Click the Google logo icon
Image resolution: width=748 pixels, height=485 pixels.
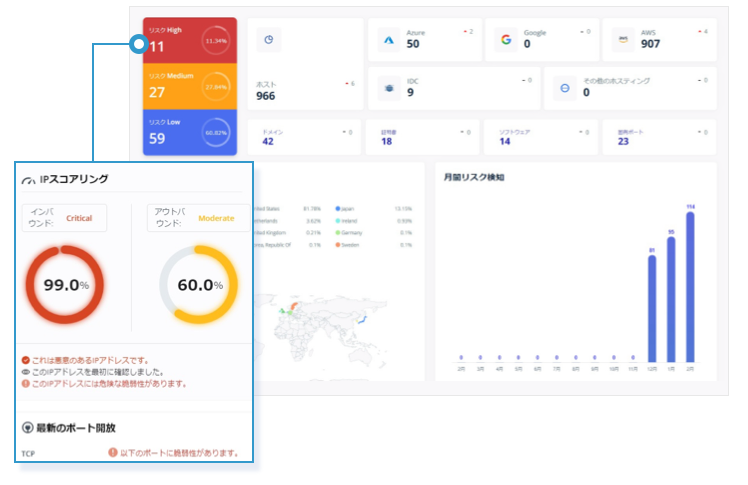(x=506, y=40)
